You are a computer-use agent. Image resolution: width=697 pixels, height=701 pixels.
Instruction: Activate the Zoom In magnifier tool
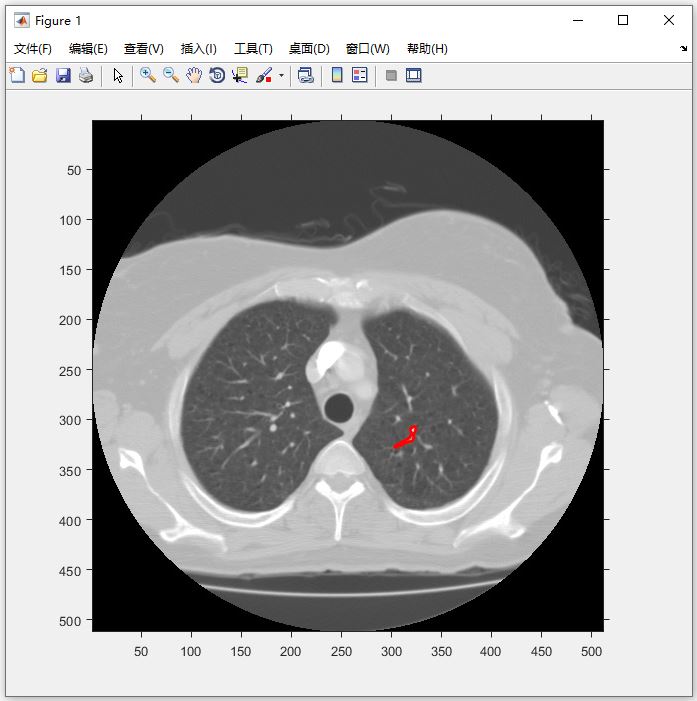click(148, 75)
